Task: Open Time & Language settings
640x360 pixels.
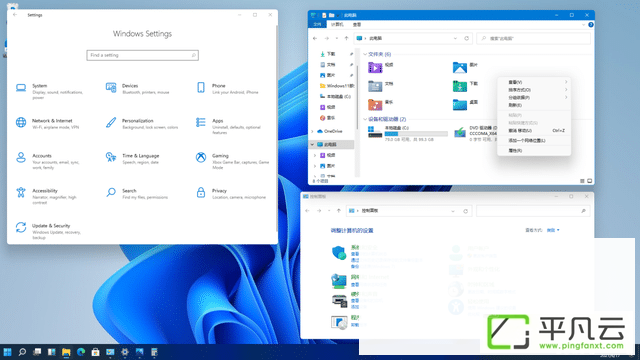Action: coord(133,159)
